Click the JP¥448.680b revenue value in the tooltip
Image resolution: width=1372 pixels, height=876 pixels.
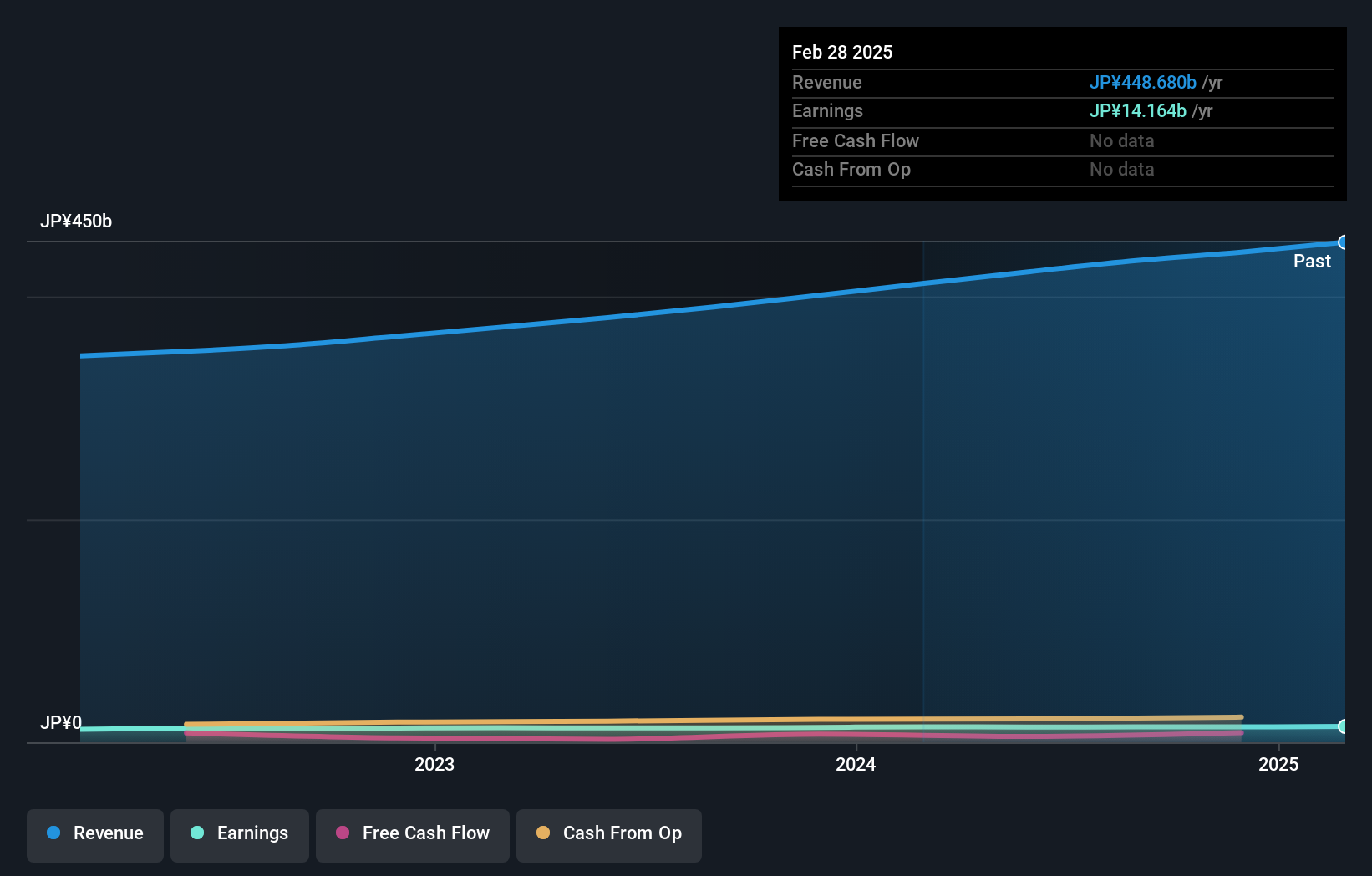(1142, 82)
